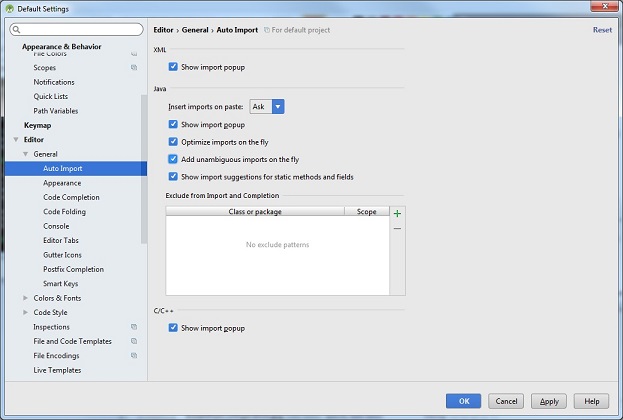Click the Reset link
The height and width of the screenshot is (420, 623).
tap(602, 30)
